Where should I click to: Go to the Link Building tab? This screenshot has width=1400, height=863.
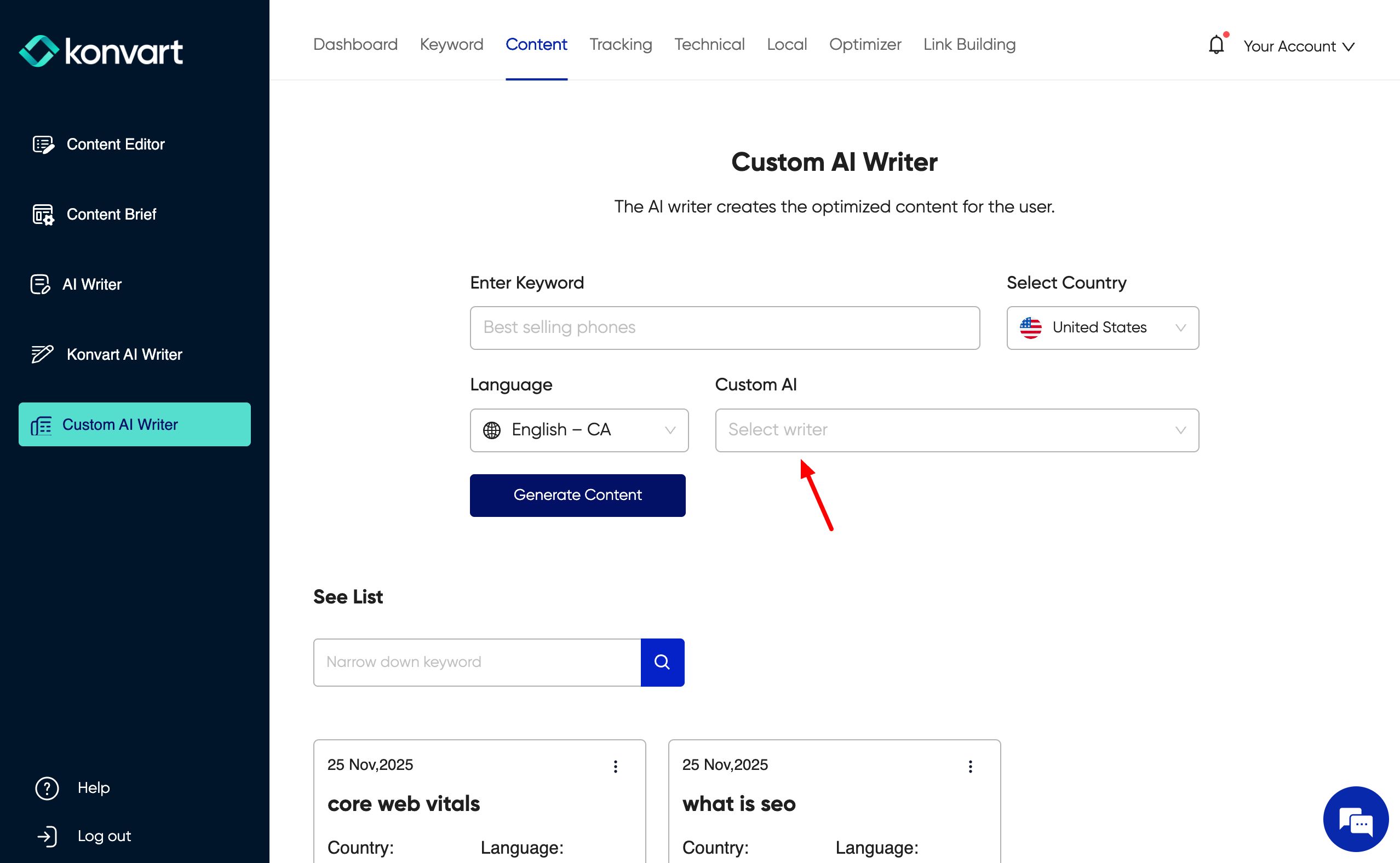969,44
